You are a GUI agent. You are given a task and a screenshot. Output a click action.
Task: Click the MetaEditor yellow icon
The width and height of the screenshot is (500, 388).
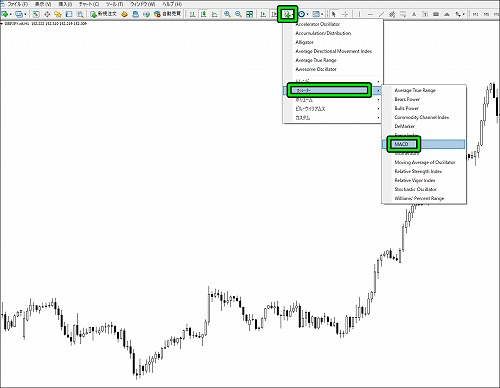pyautogui.click(x=124, y=14)
